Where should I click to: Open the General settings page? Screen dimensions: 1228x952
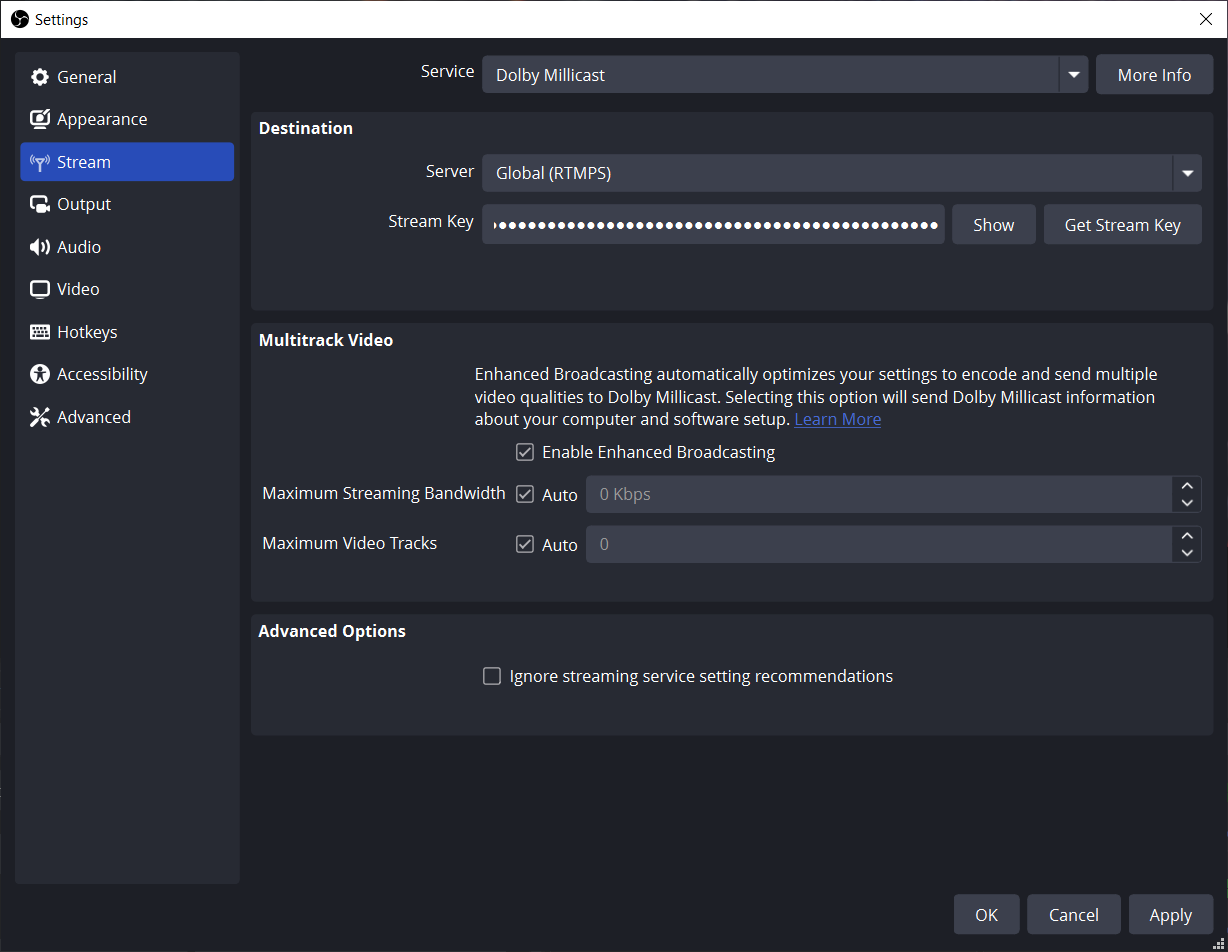click(127, 77)
